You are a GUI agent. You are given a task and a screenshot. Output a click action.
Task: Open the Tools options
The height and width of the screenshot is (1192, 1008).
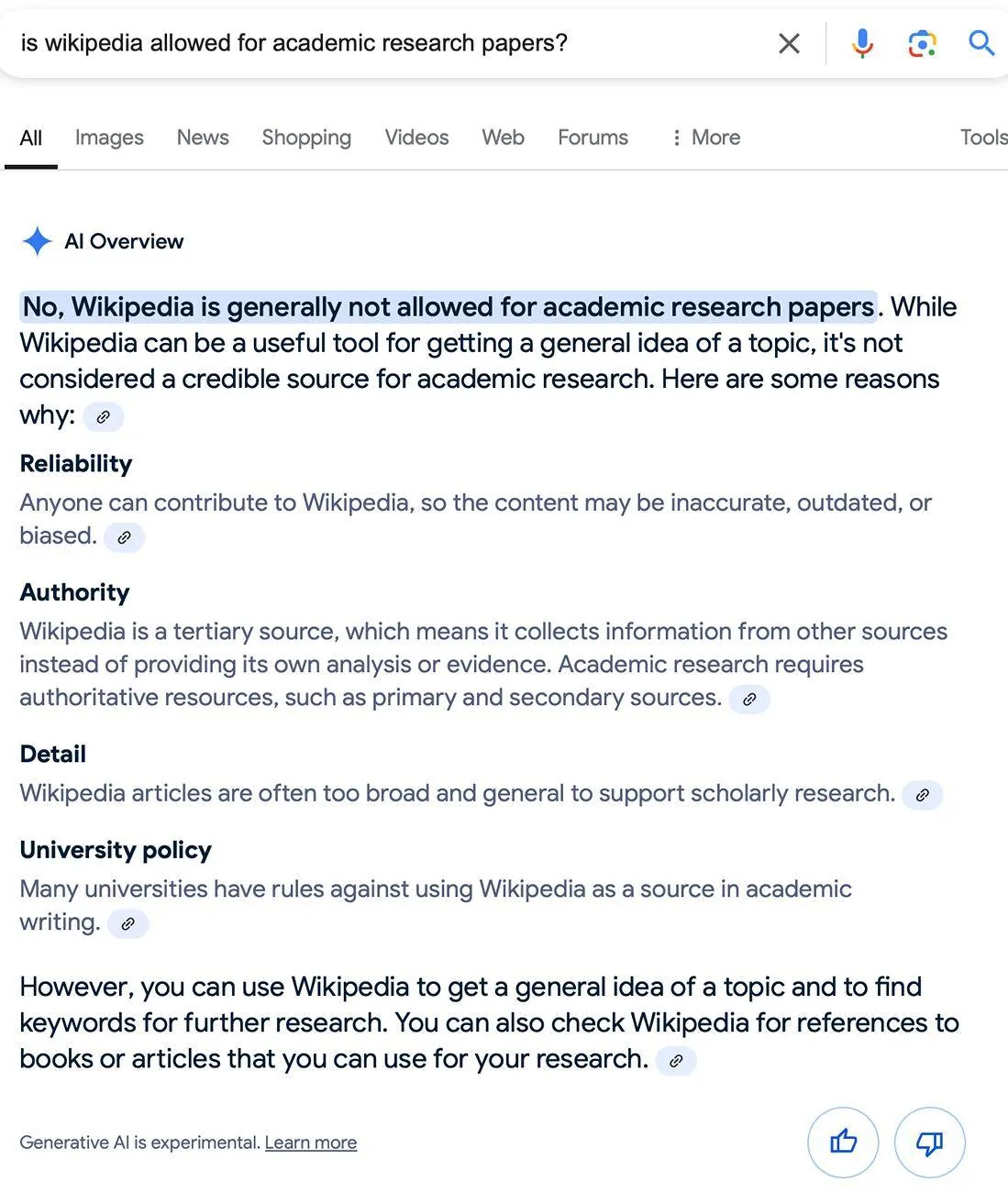[x=983, y=138]
